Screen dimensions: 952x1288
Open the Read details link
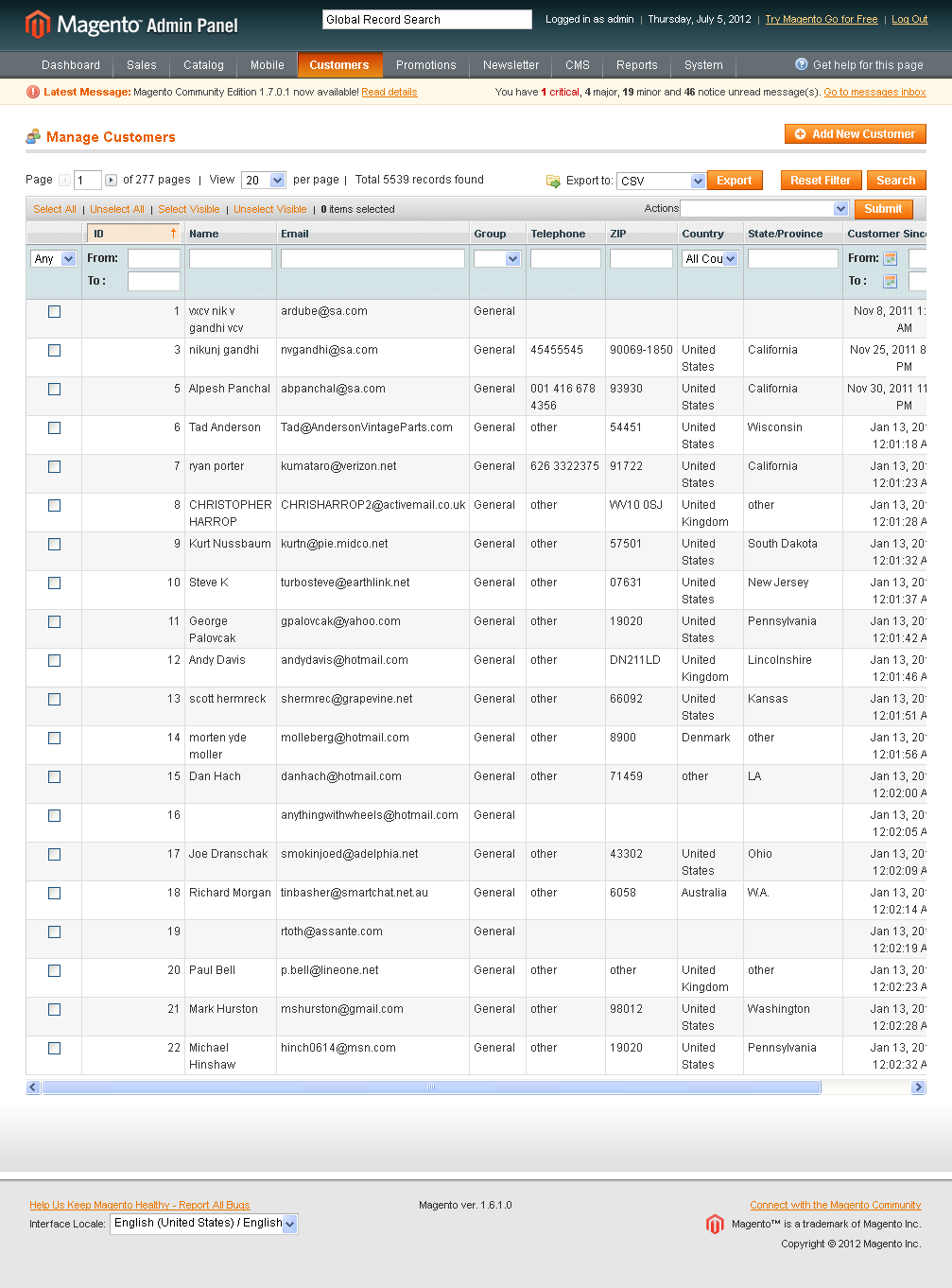[x=389, y=92]
